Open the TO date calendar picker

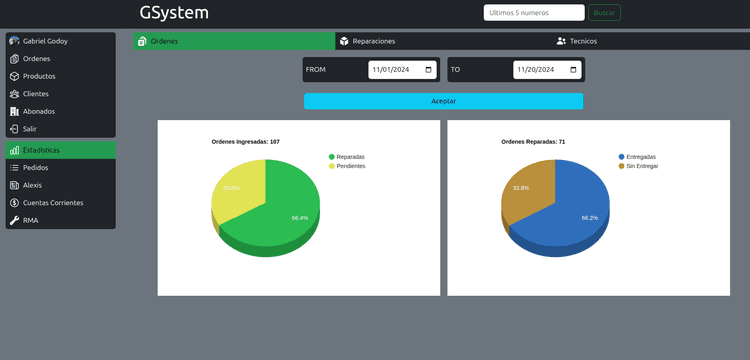[x=574, y=70]
